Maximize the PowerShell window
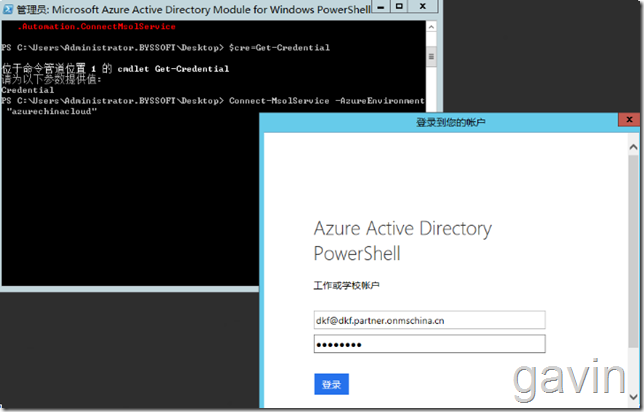 click(x=399, y=7)
